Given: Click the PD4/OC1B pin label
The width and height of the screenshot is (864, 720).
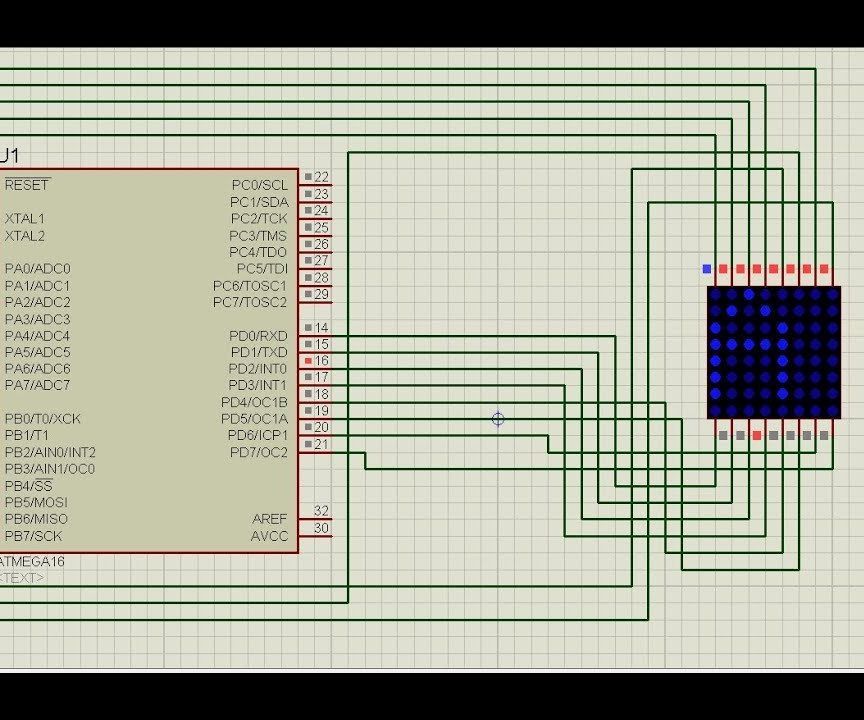Looking at the screenshot, I should 254,402.
